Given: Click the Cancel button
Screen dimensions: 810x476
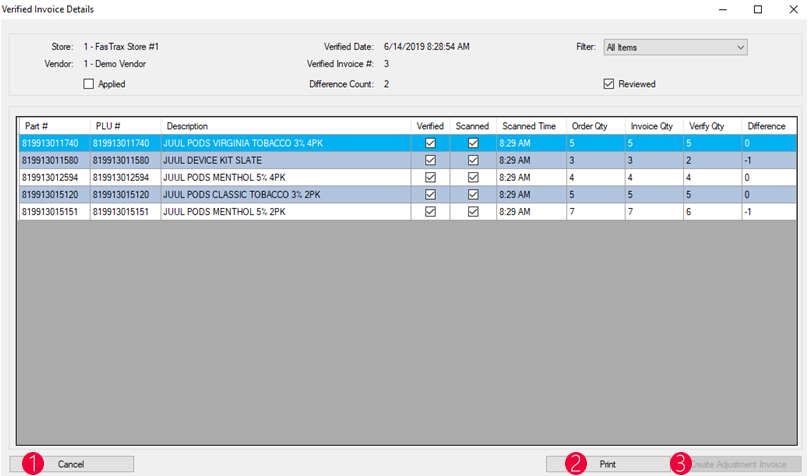Looking at the screenshot, I should [x=72, y=464].
